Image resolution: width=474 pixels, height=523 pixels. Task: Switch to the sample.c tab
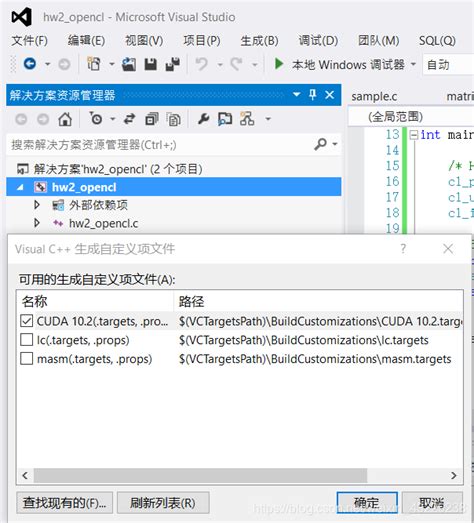click(374, 96)
